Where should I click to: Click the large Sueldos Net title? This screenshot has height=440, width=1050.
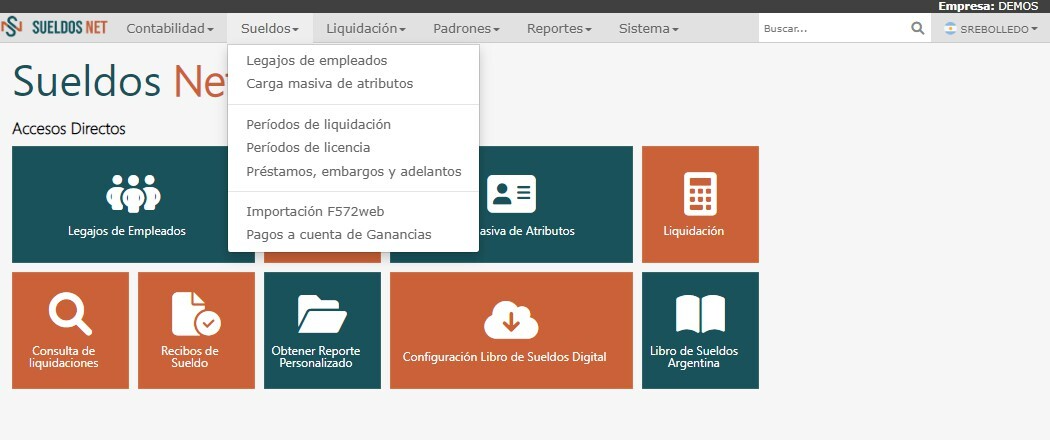tap(120, 82)
